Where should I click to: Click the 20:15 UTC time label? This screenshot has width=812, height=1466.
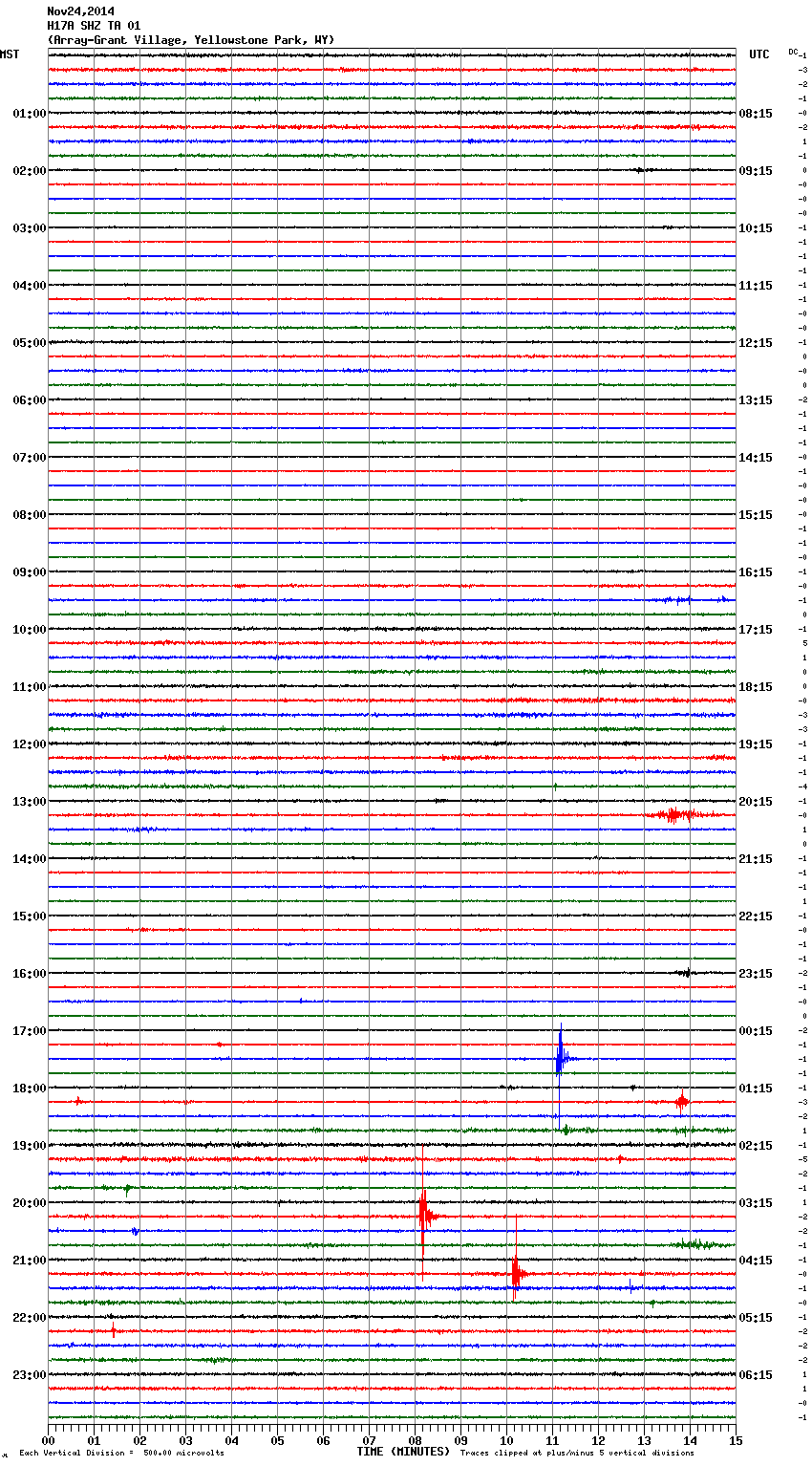(x=756, y=802)
